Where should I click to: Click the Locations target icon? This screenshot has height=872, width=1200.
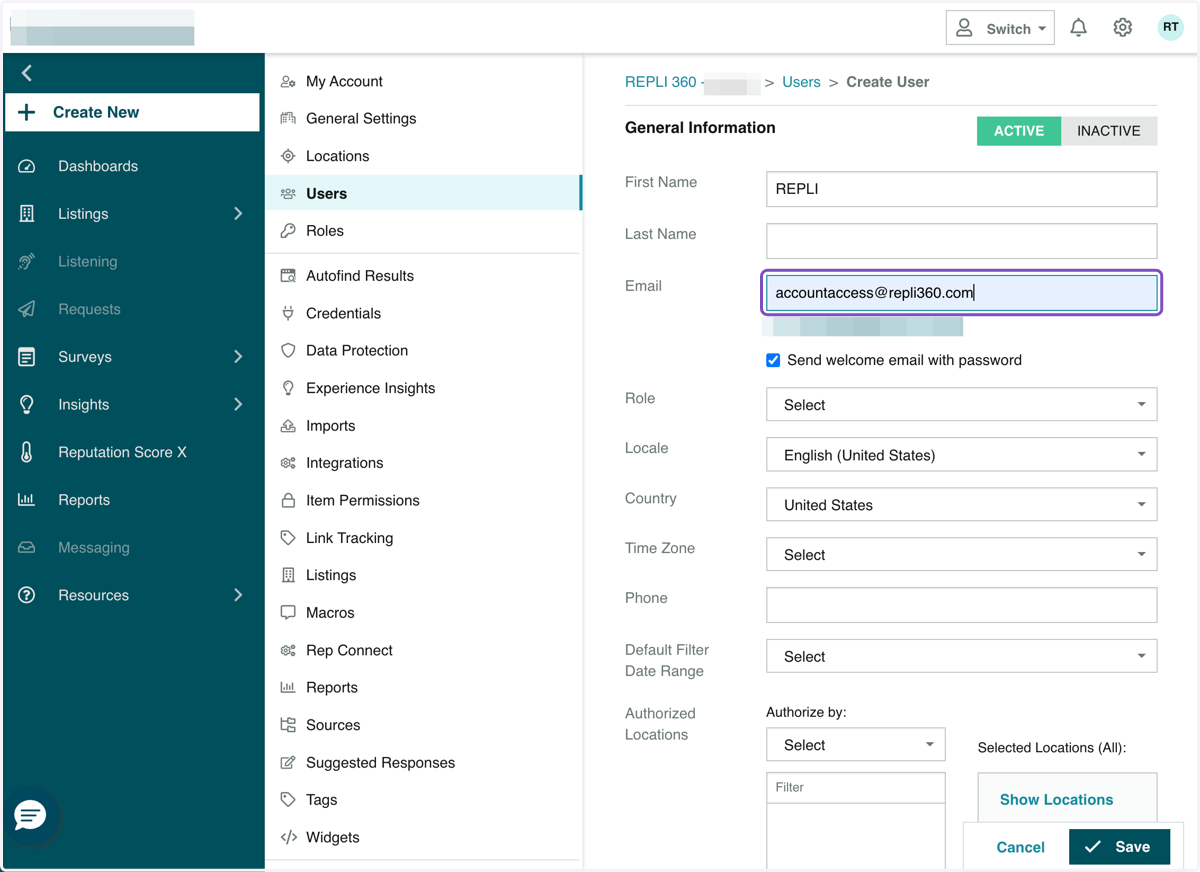click(x=288, y=156)
